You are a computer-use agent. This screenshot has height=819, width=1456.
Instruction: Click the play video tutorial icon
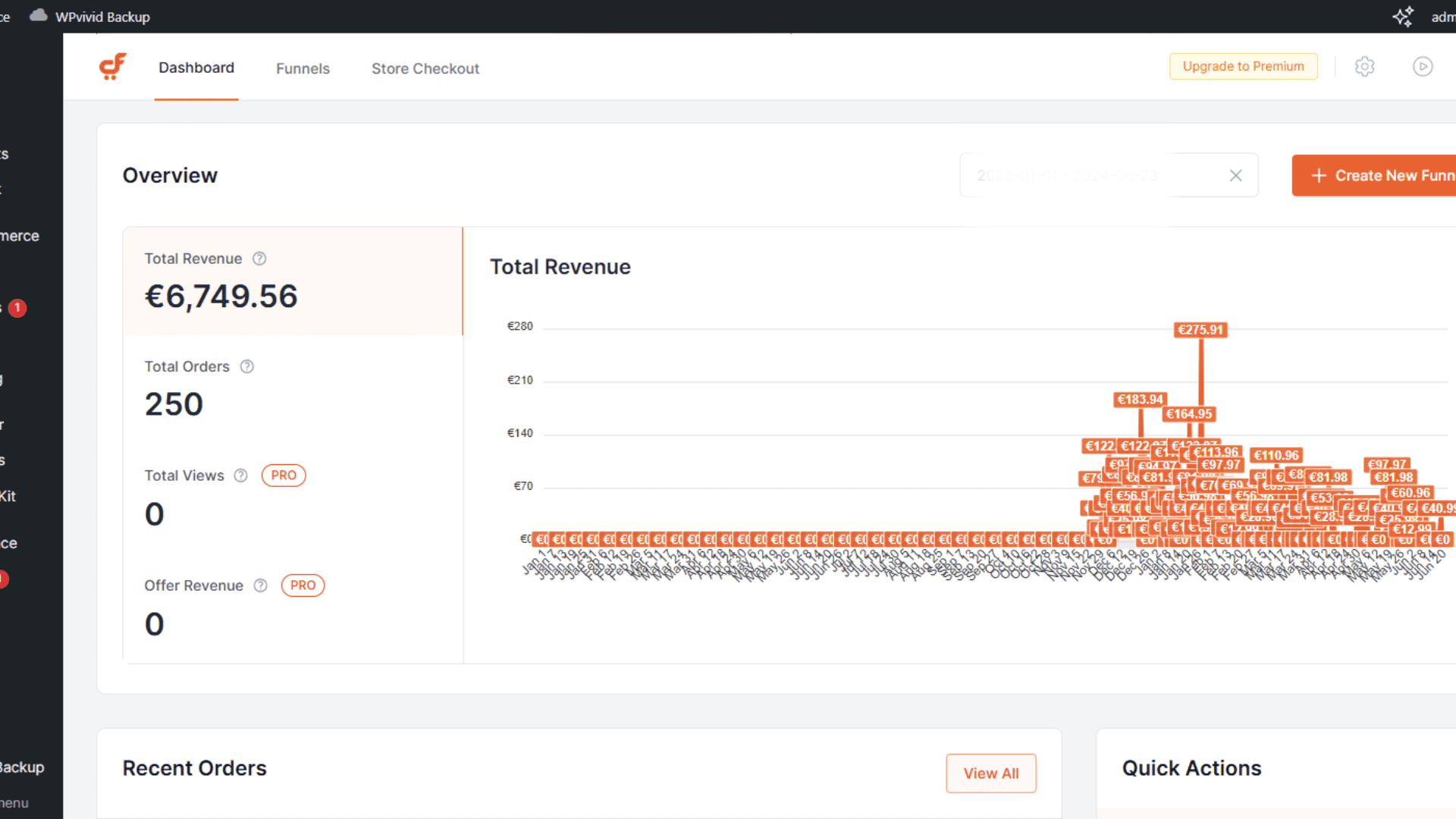pyautogui.click(x=1423, y=67)
